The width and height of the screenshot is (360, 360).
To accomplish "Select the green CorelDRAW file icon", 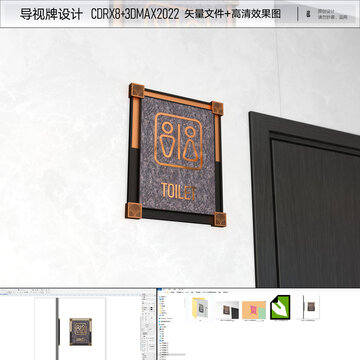I will click(x=280, y=307).
